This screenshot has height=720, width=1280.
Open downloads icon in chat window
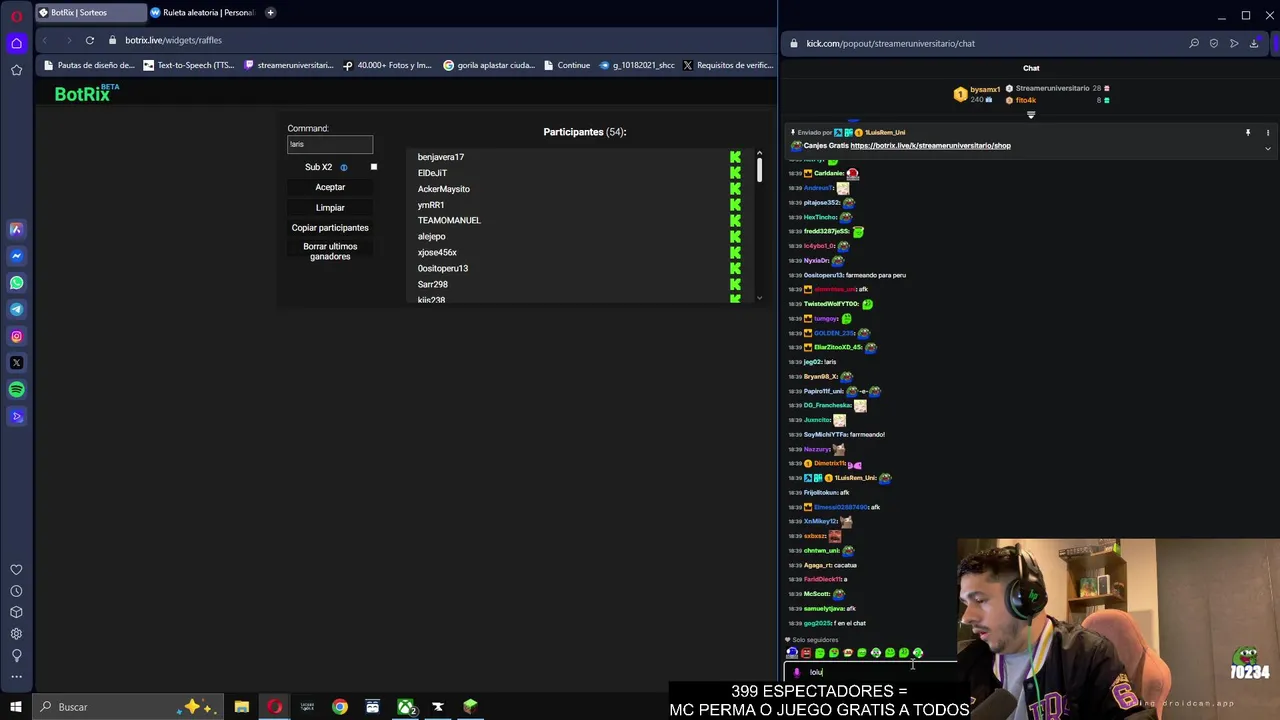1254,43
